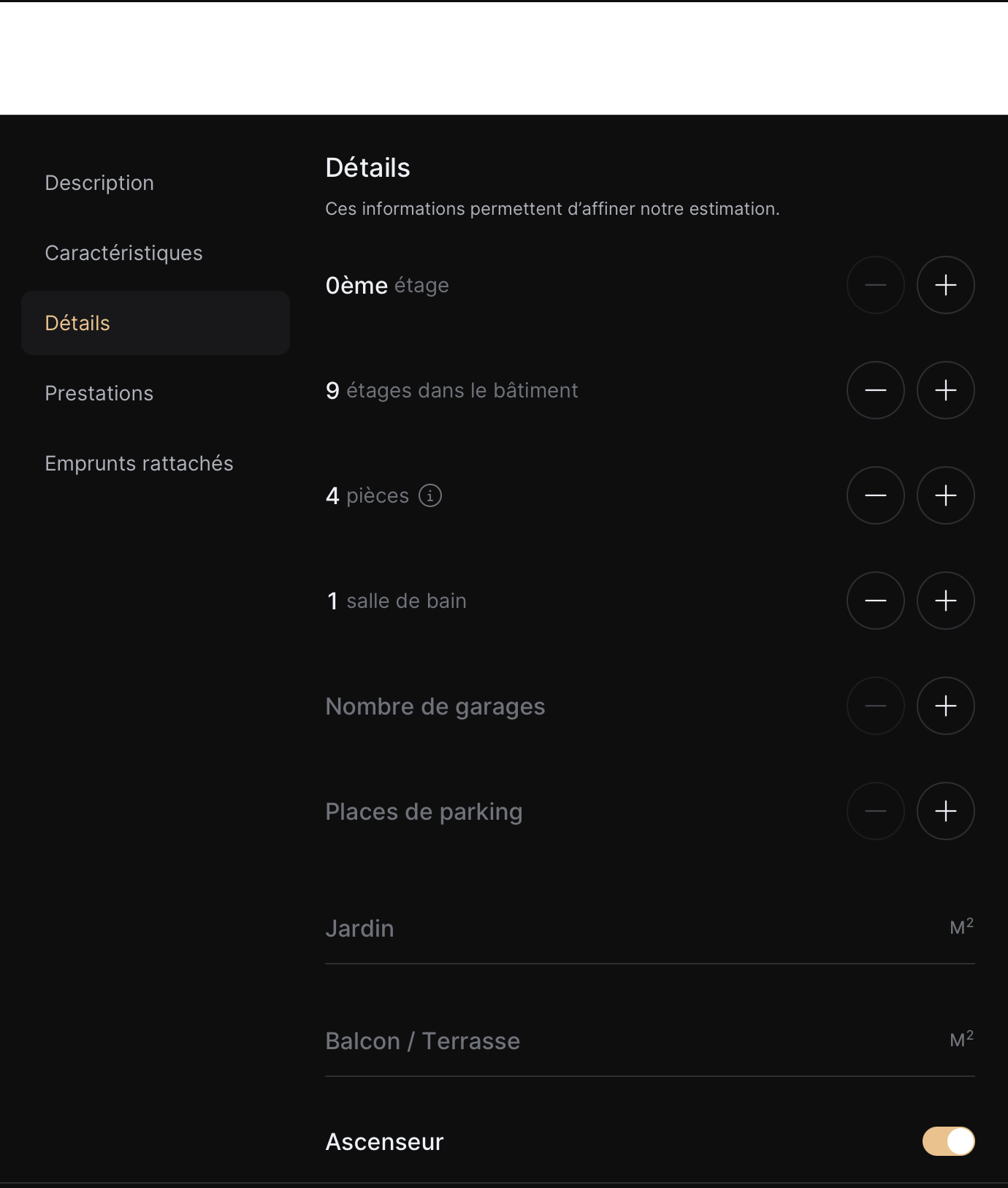The image size is (1008, 1188).
Task: Focus the Jardin surface input field
Action: coord(628,929)
